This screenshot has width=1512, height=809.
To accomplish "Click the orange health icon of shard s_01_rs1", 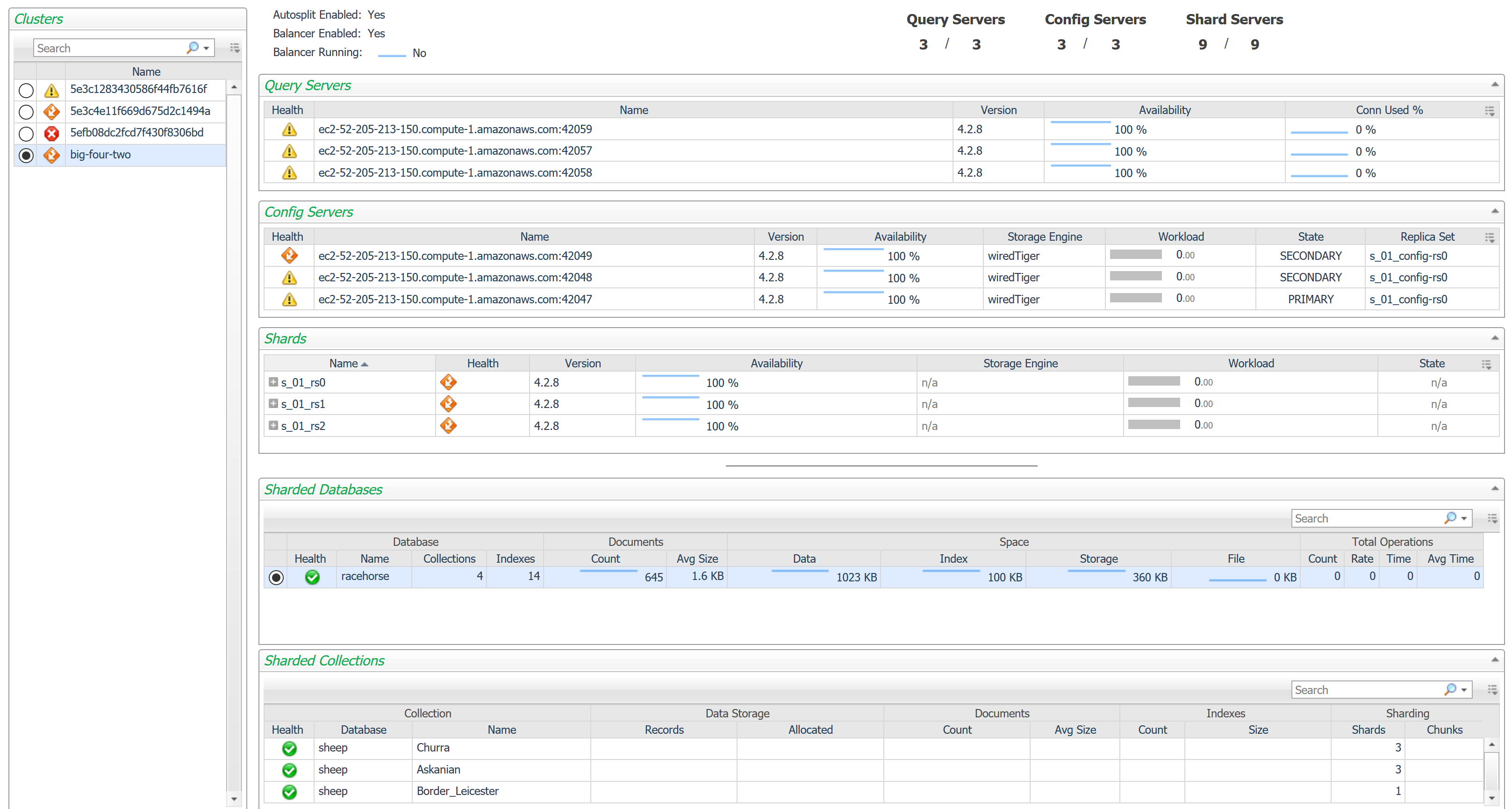I will tap(448, 404).
